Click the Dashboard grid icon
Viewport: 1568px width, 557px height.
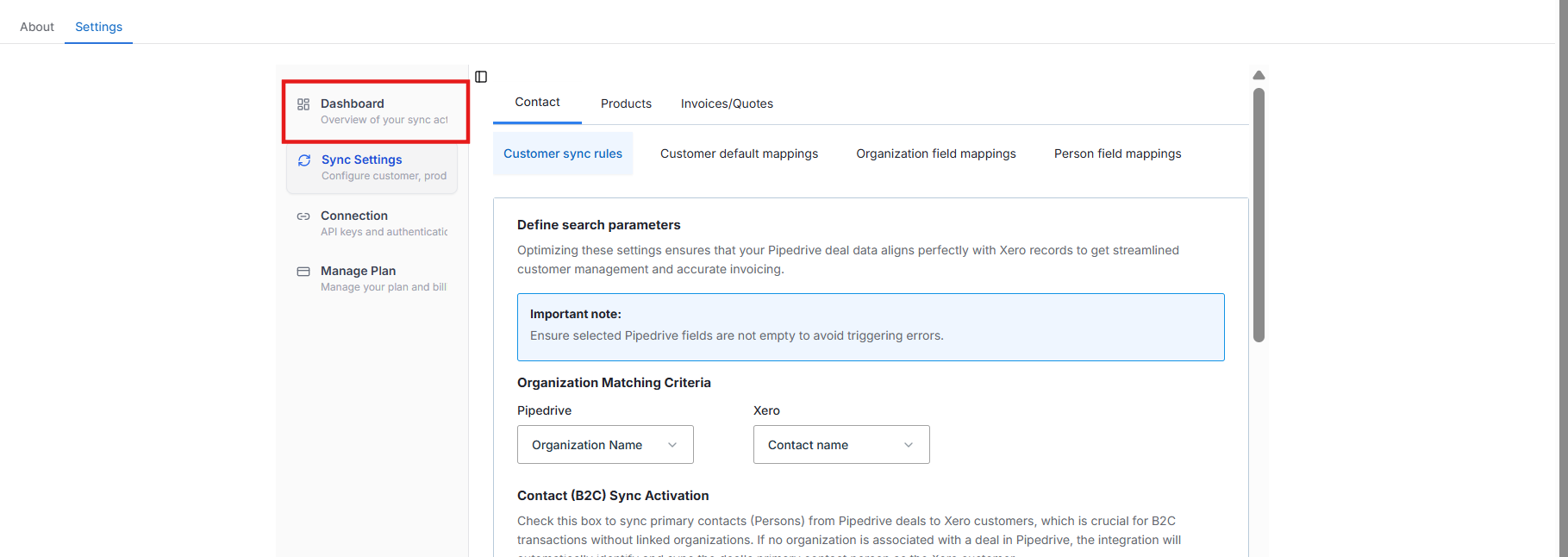point(303,104)
